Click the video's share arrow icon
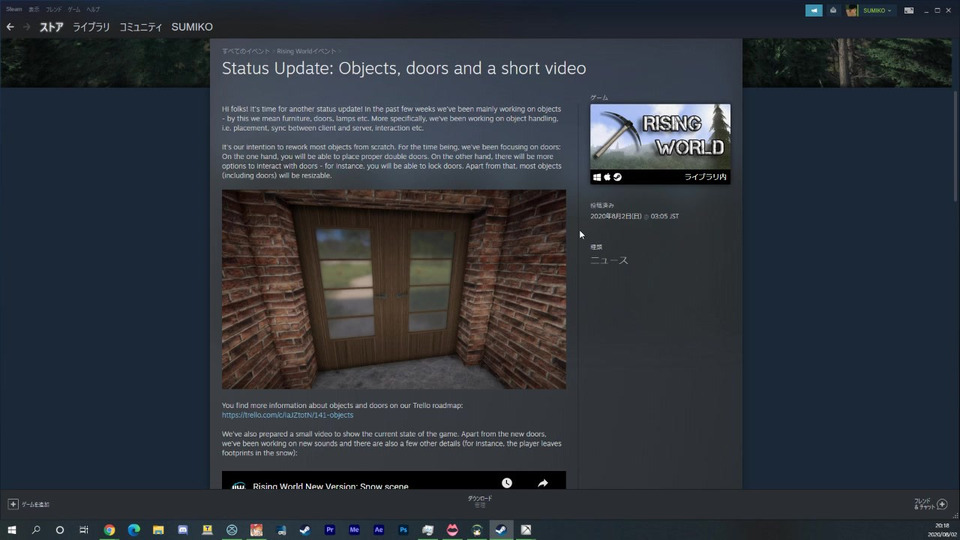Screen dimensions: 960x540 pos(542,483)
